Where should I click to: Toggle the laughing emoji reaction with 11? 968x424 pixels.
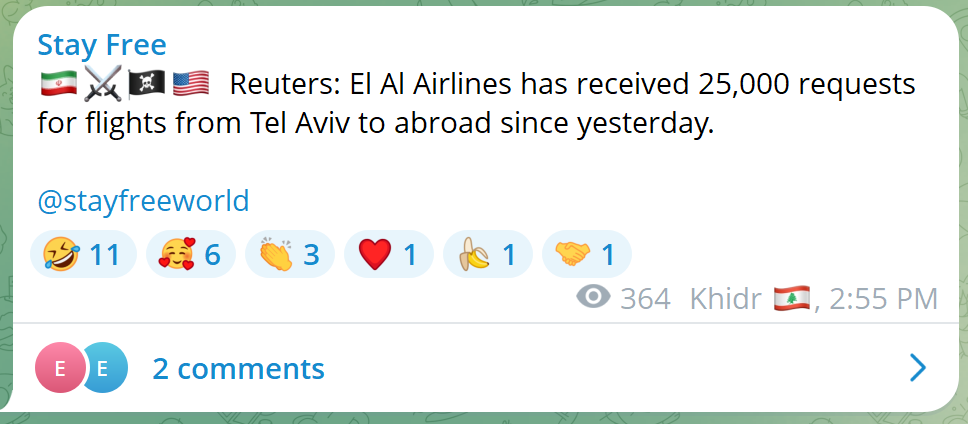click(83, 254)
